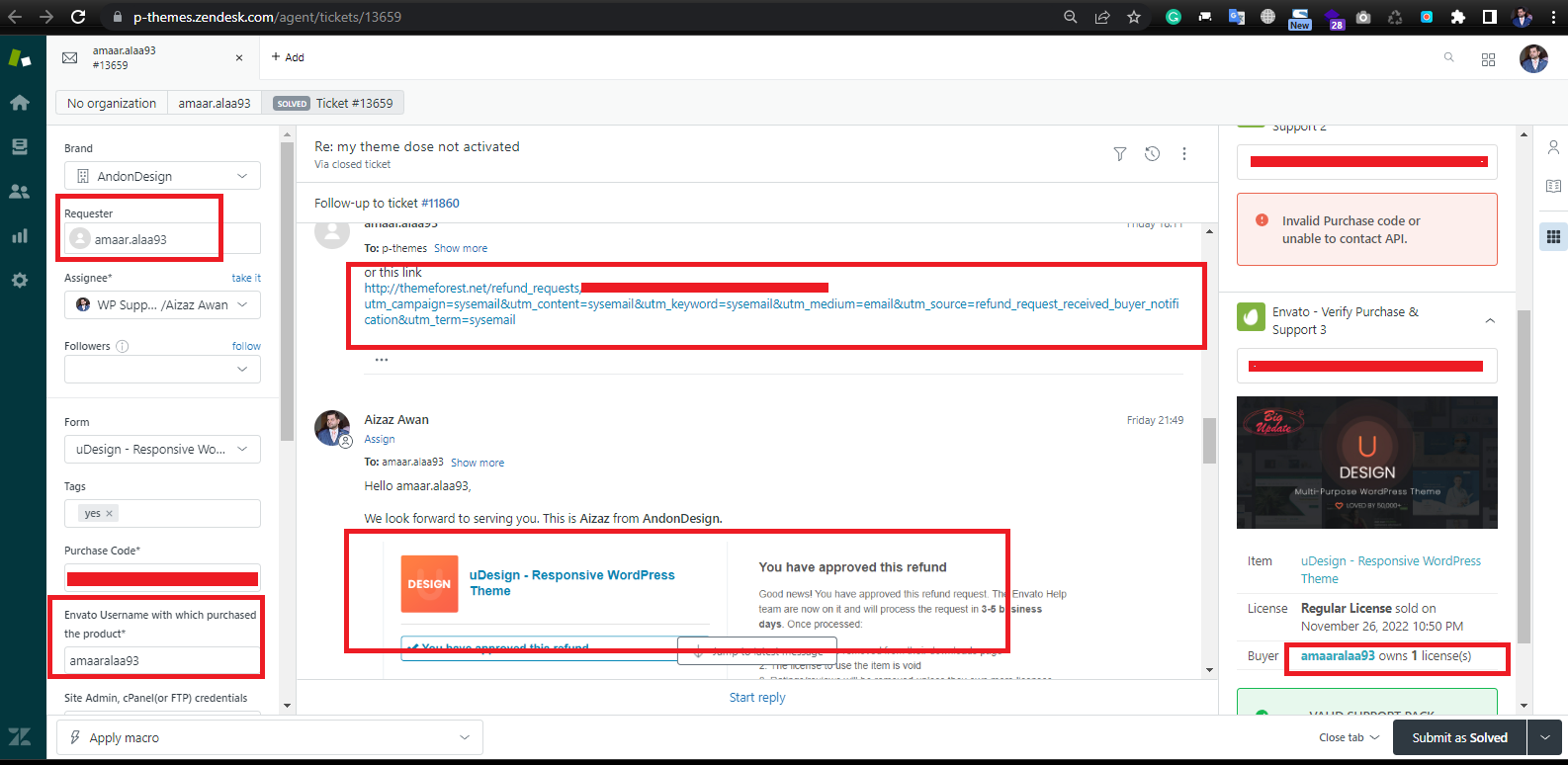The width and height of the screenshot is (1568, 765).
Task: Show more recipients on customer message
Action: 461,248
